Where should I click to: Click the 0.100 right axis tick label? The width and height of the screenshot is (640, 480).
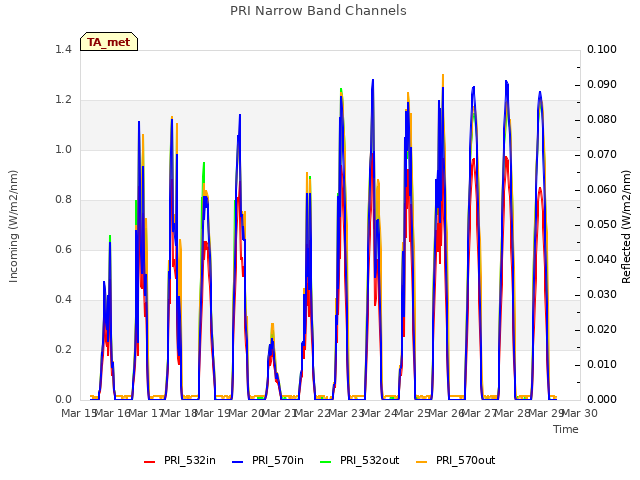(x=602, y=49)
